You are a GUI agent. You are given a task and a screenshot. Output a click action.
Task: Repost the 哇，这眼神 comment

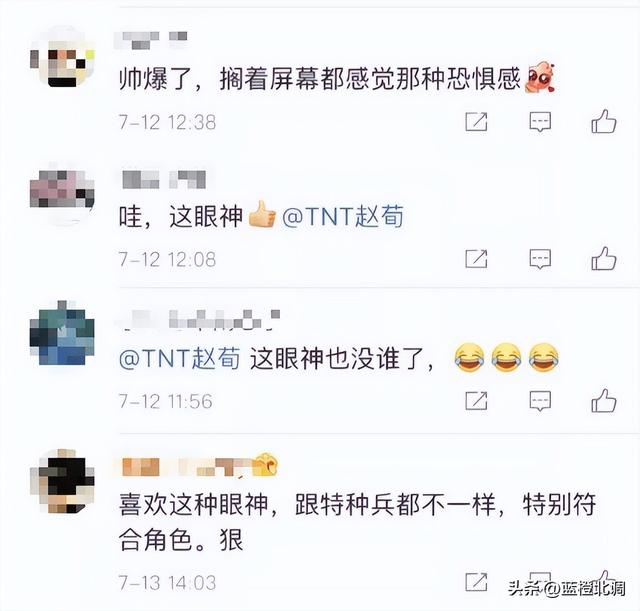[476, 259]
